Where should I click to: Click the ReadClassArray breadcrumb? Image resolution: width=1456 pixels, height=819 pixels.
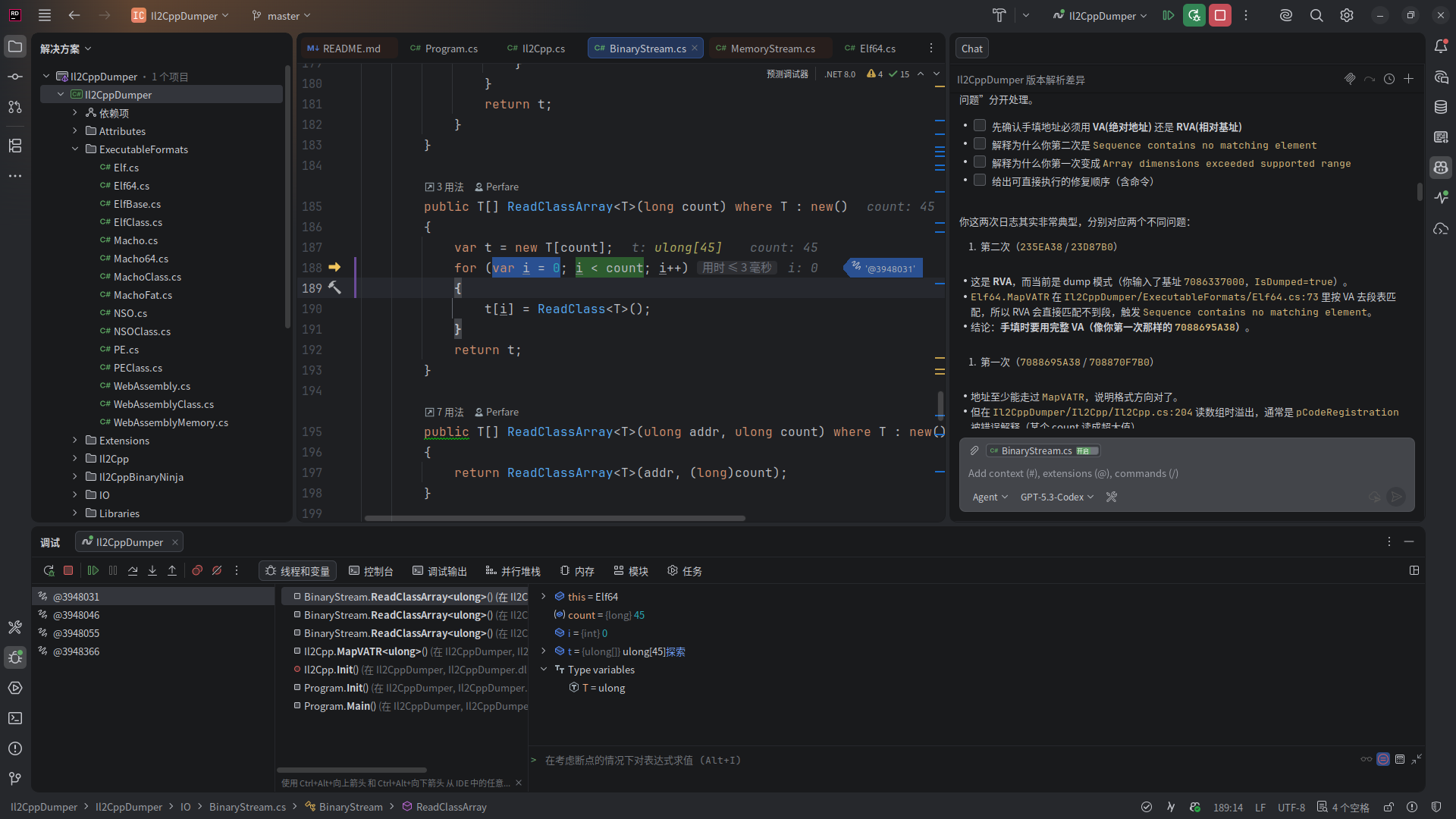(x=450, y=807)
